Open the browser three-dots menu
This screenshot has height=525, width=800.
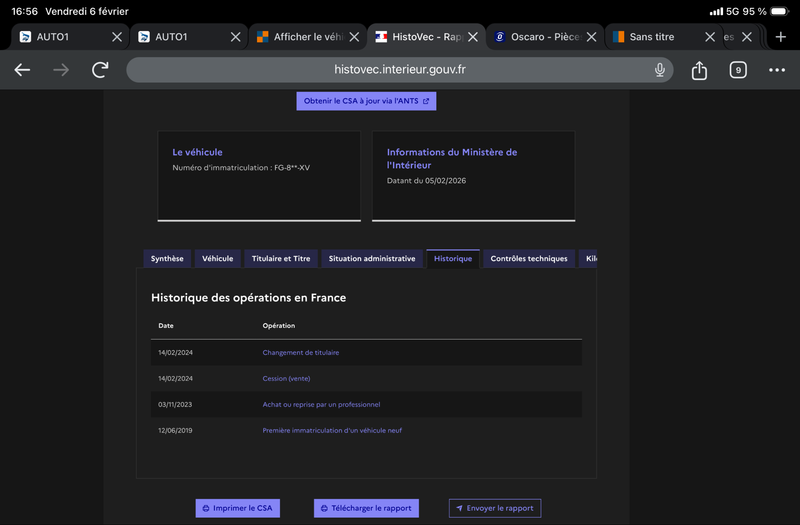point(777,70)
